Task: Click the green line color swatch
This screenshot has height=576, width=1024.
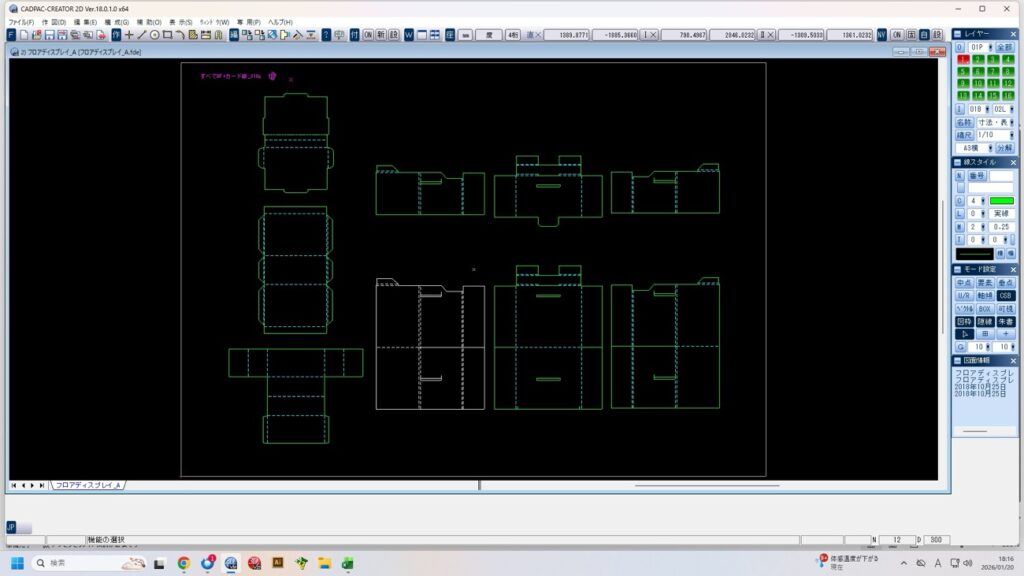Action: click(x=1003, y=201)
